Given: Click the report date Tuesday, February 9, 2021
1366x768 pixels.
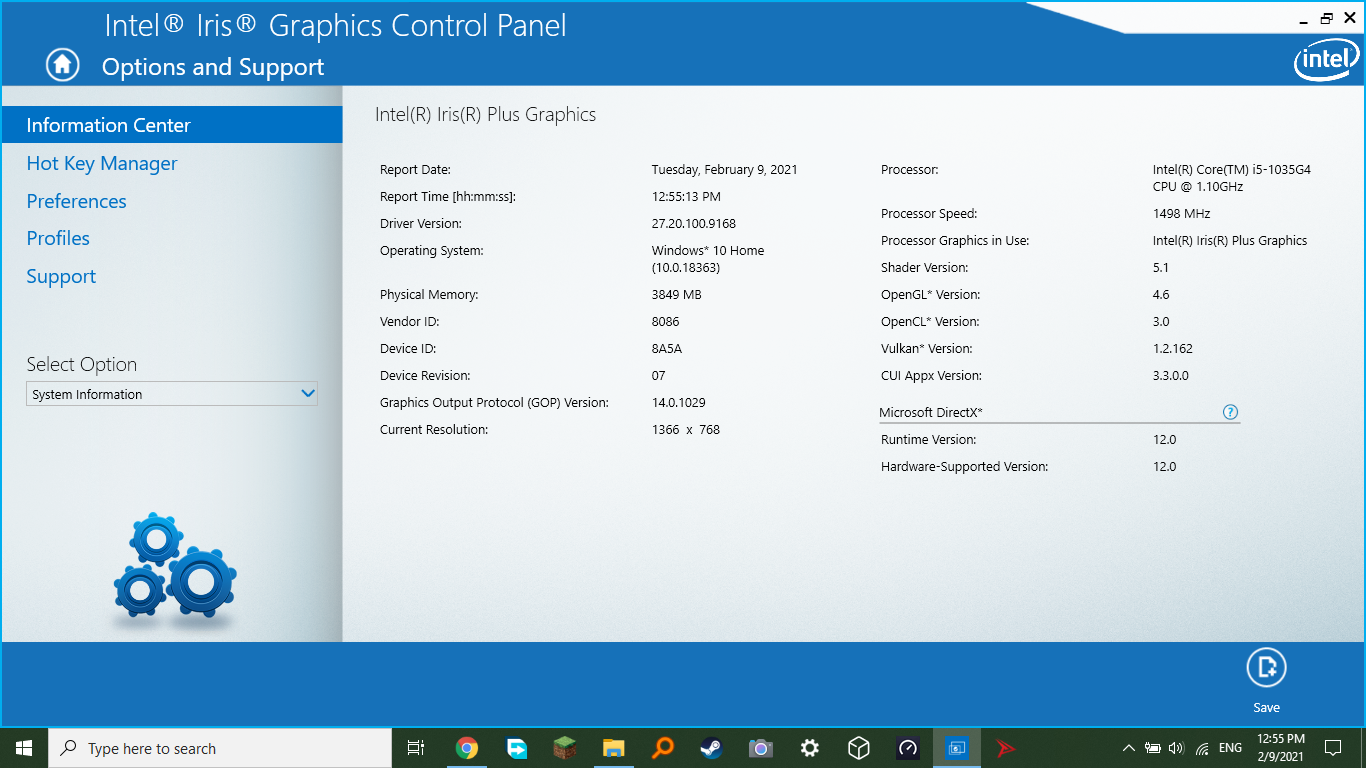Looking at the screenshot, I should click(x=725, y=170).
